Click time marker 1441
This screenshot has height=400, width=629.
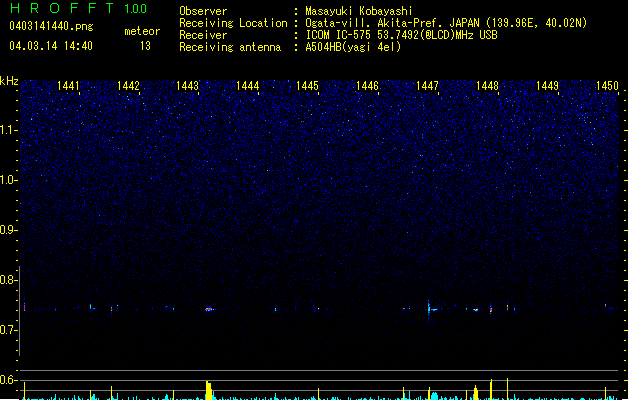click(68, 85)
